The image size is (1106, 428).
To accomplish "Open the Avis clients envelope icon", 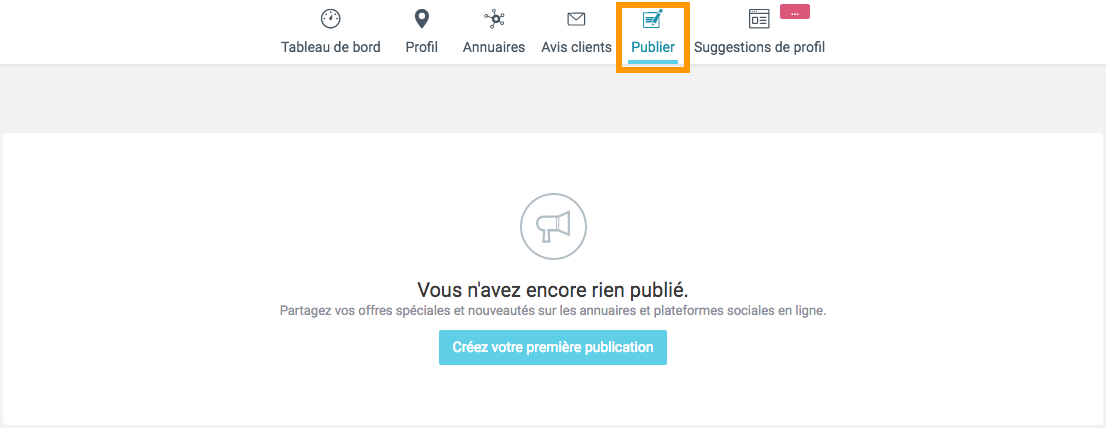I will coord(576,18).
